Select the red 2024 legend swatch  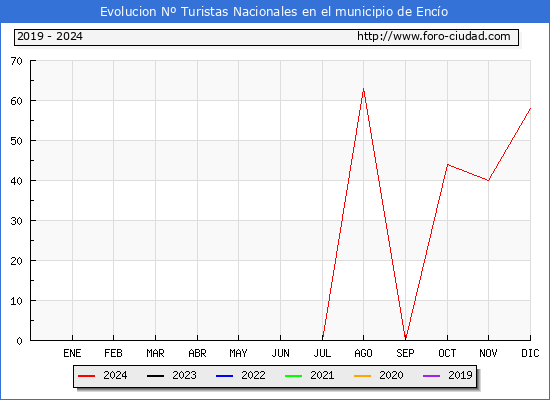86,376
